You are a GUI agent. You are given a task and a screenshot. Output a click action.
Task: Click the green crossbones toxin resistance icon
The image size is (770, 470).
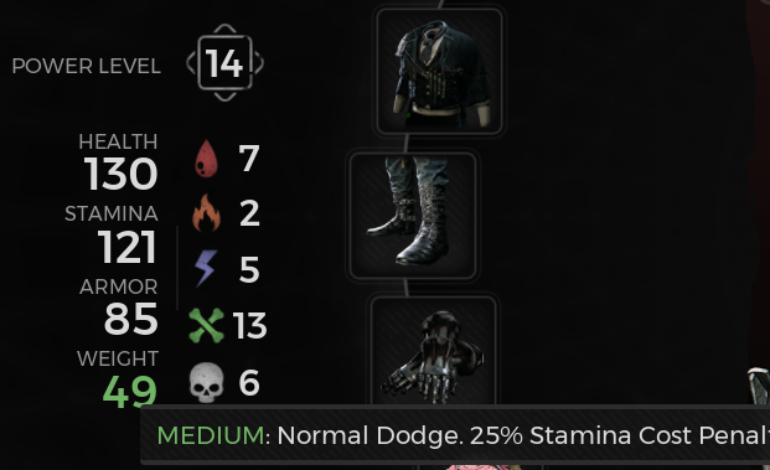[x=206, y=325]
